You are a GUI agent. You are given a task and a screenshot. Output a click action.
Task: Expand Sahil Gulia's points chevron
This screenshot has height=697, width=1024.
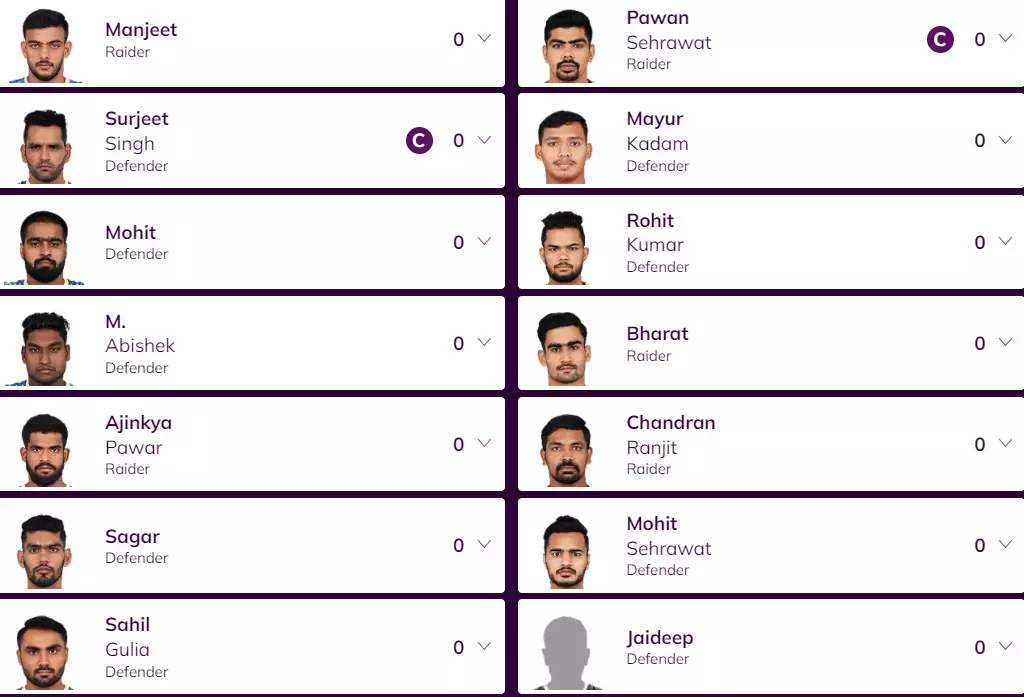485,647
